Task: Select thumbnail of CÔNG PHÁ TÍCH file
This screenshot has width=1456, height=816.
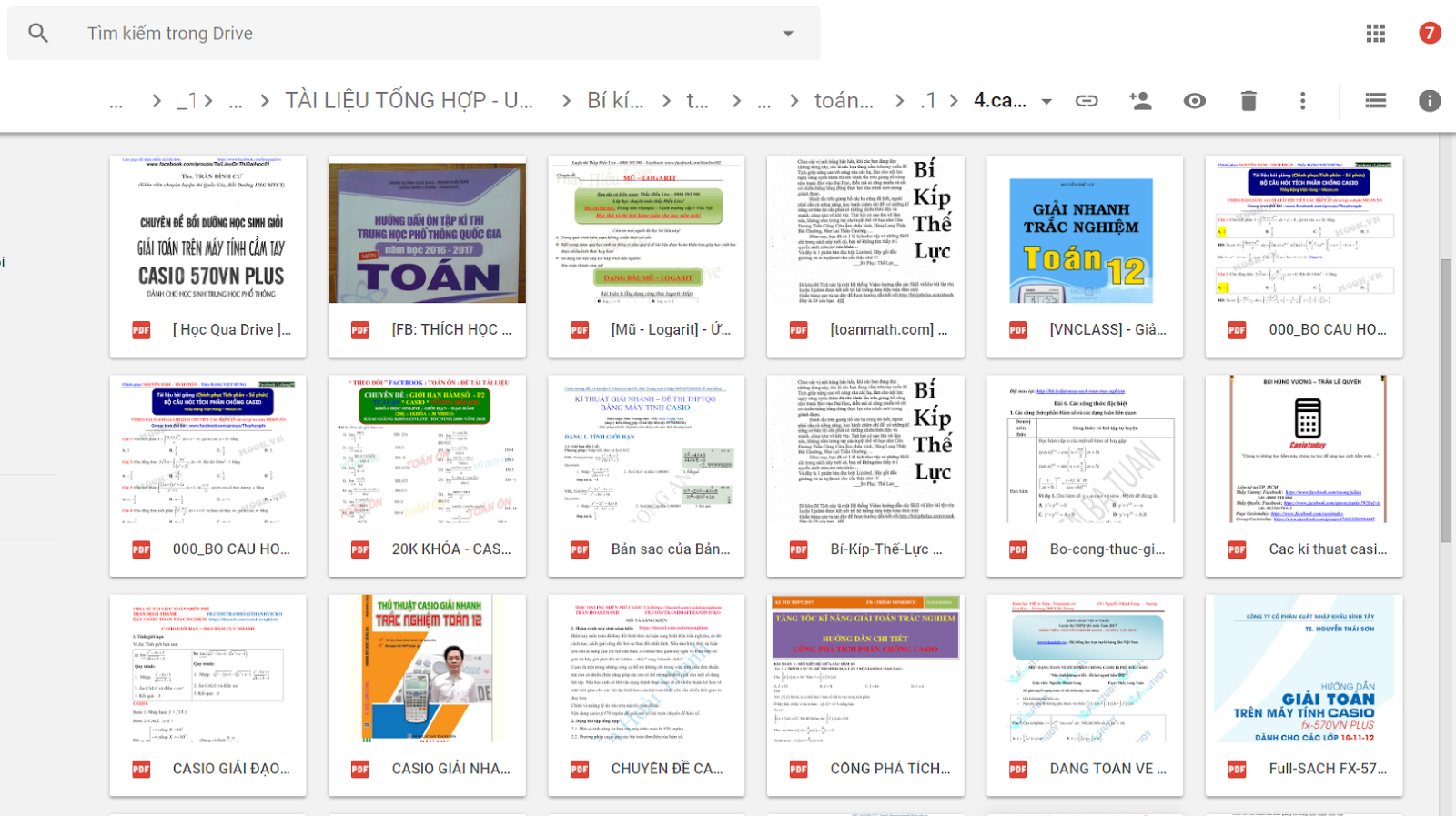Action: point(865,669)
